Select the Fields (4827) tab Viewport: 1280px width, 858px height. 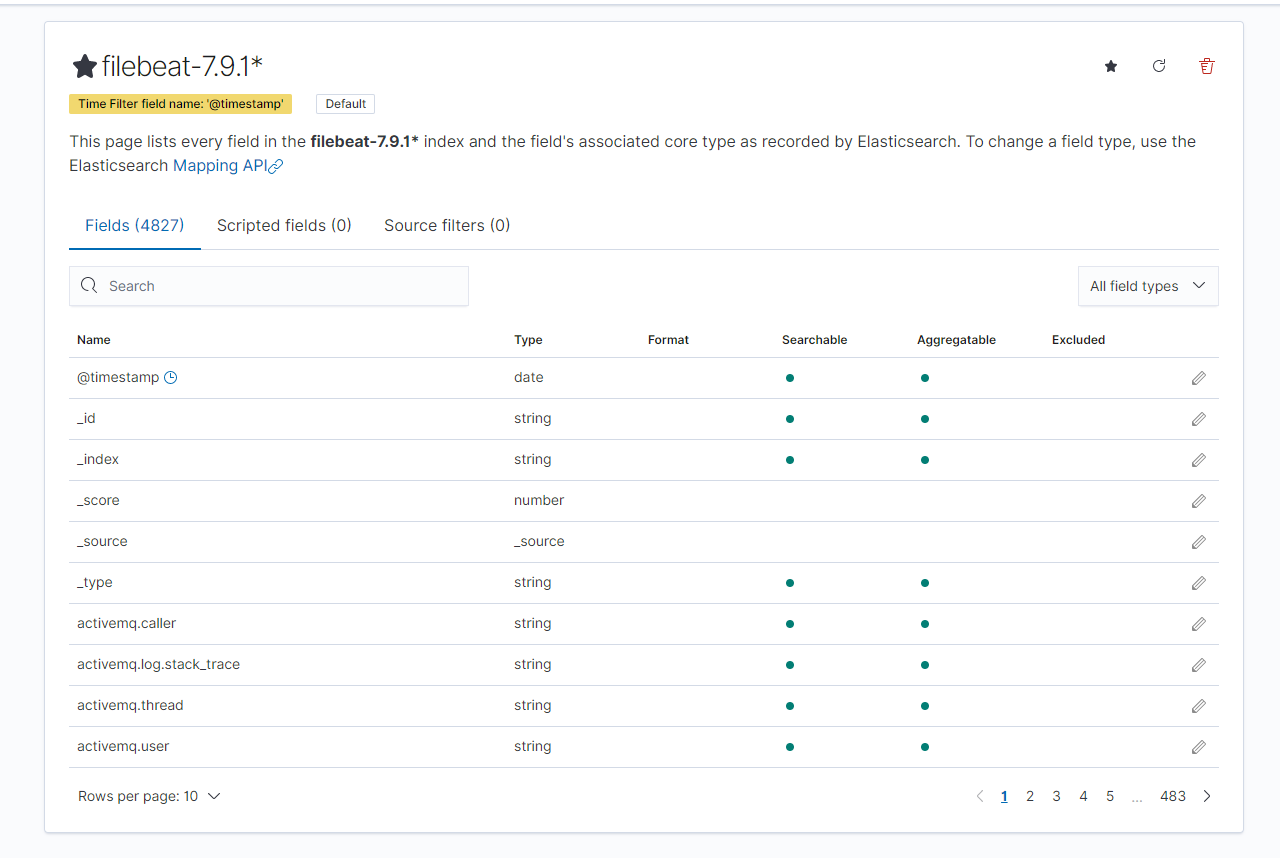click(x=135, y=226)
